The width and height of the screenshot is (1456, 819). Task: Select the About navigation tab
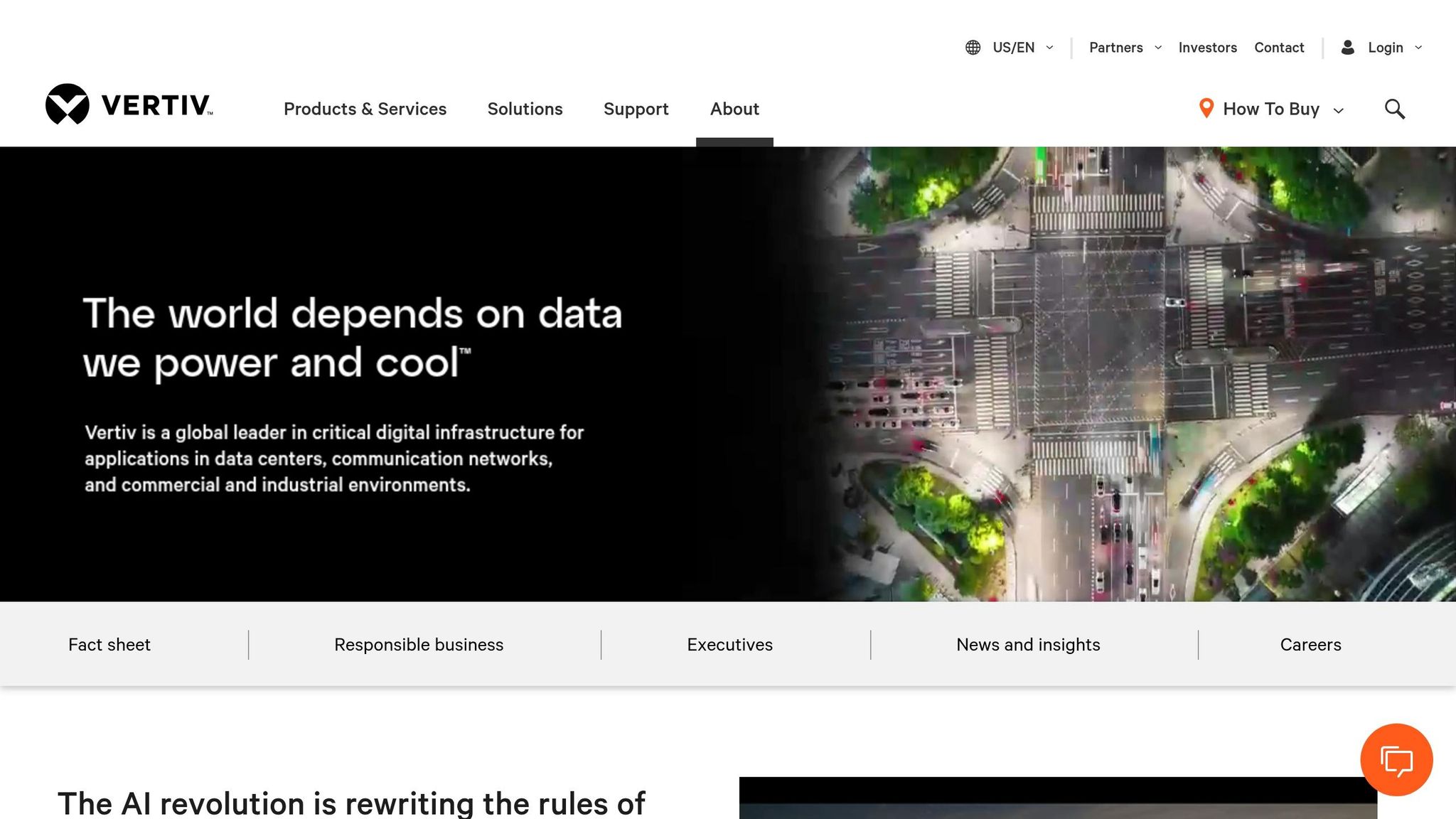(734, 109)
